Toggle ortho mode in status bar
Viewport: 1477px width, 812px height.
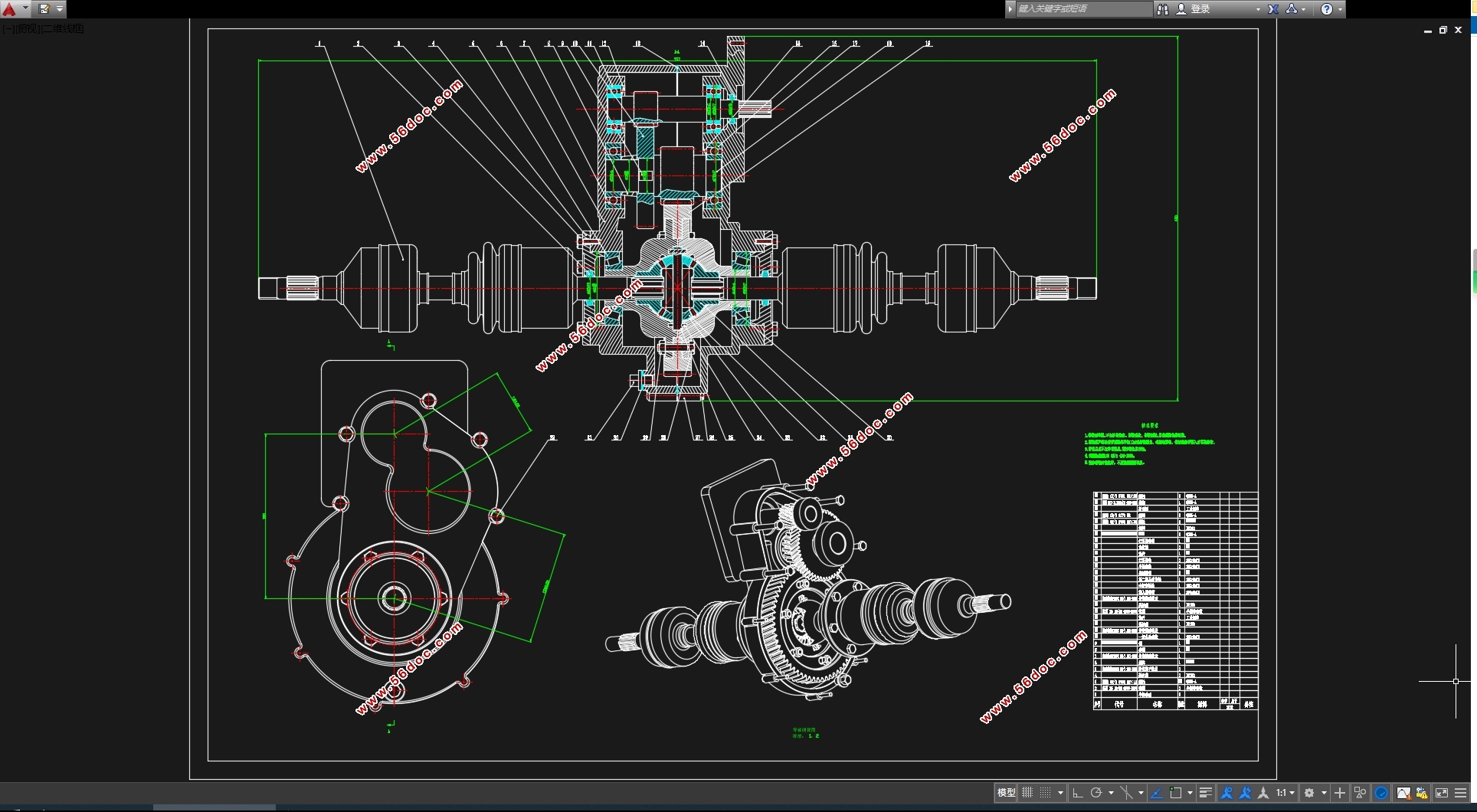pos(1077,793)
